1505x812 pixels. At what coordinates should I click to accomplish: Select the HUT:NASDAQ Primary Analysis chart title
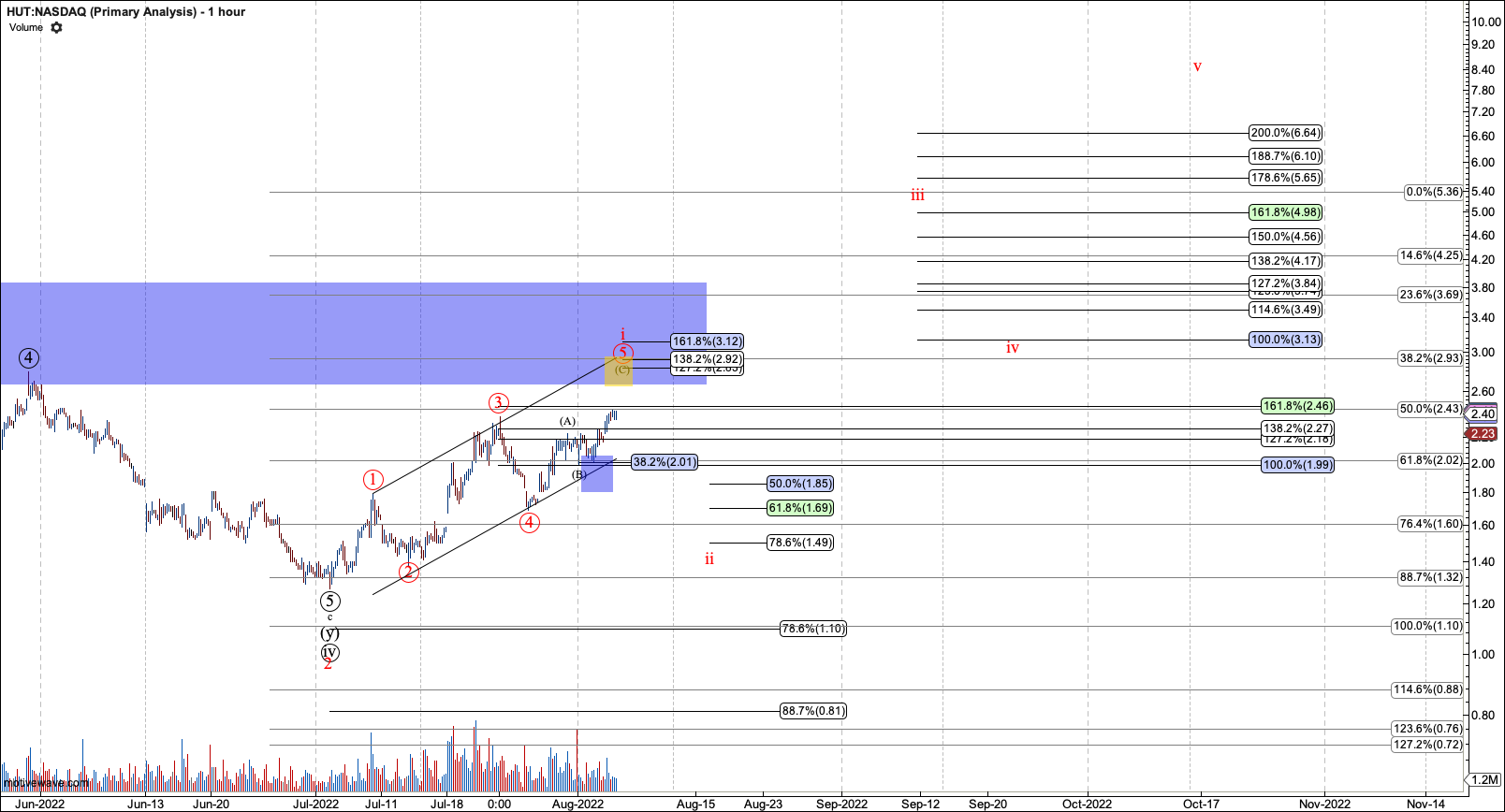[125, 11]
